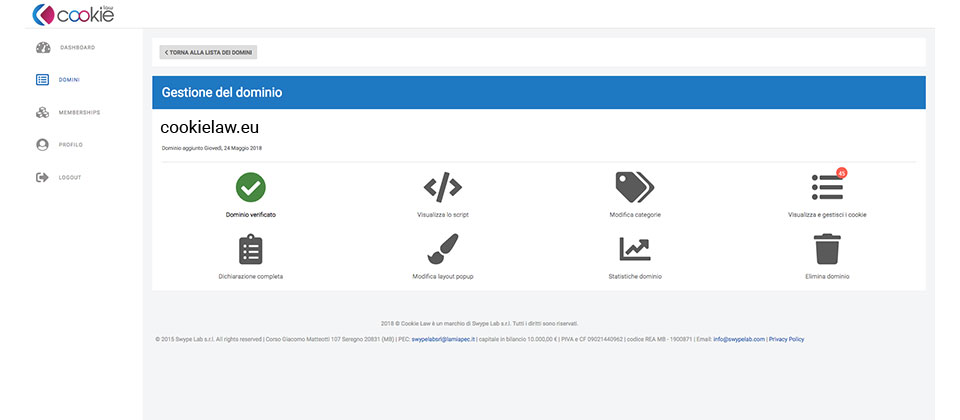
Task: Click the Modifica layout popup brush icon
Action: click(443, 249)
